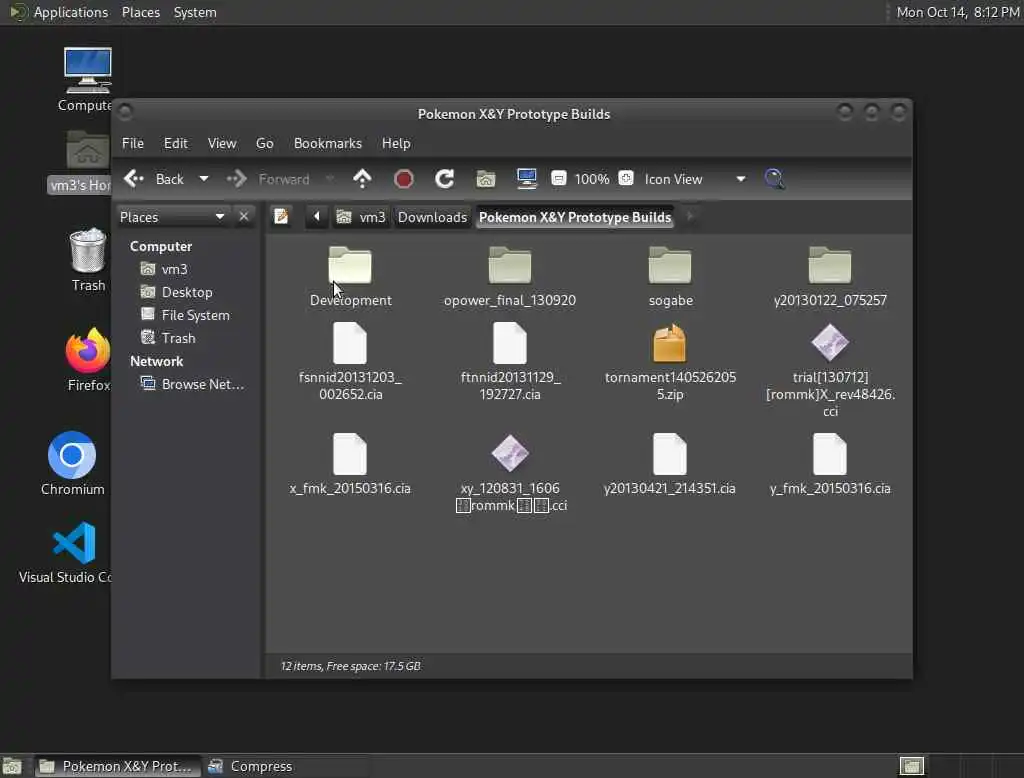Select the Computer desktop icon

(x=86, y=79)
